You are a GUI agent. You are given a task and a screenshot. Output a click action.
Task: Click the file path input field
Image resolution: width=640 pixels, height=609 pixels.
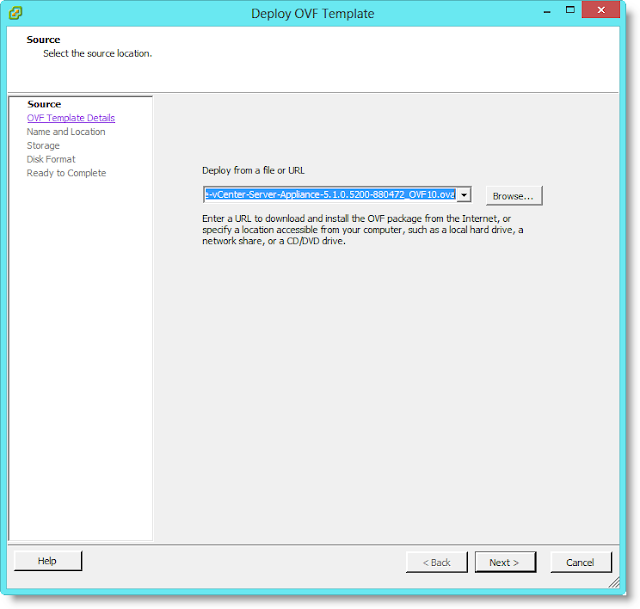point(331,195)
